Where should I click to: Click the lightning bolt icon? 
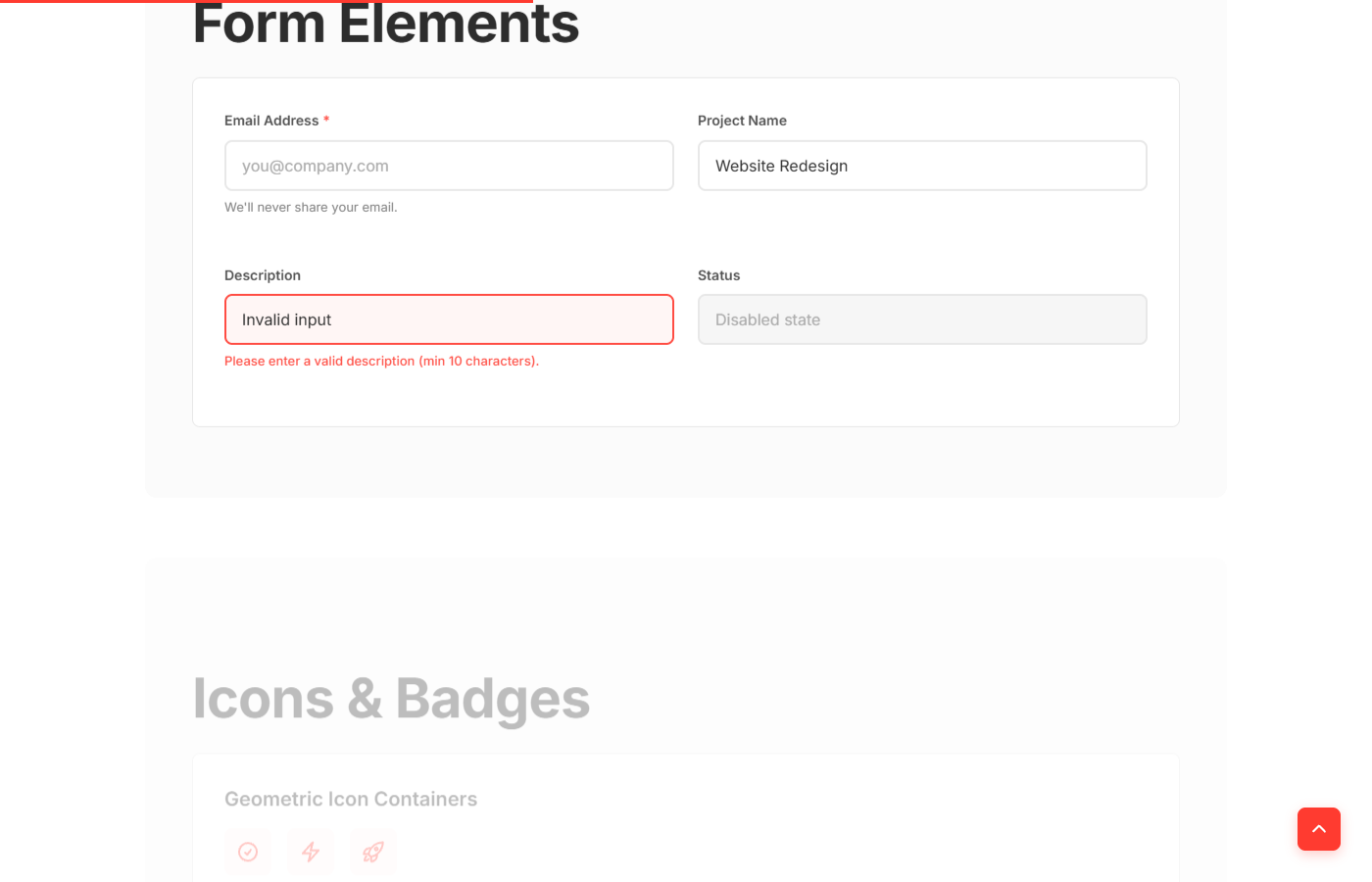point(311,852)
